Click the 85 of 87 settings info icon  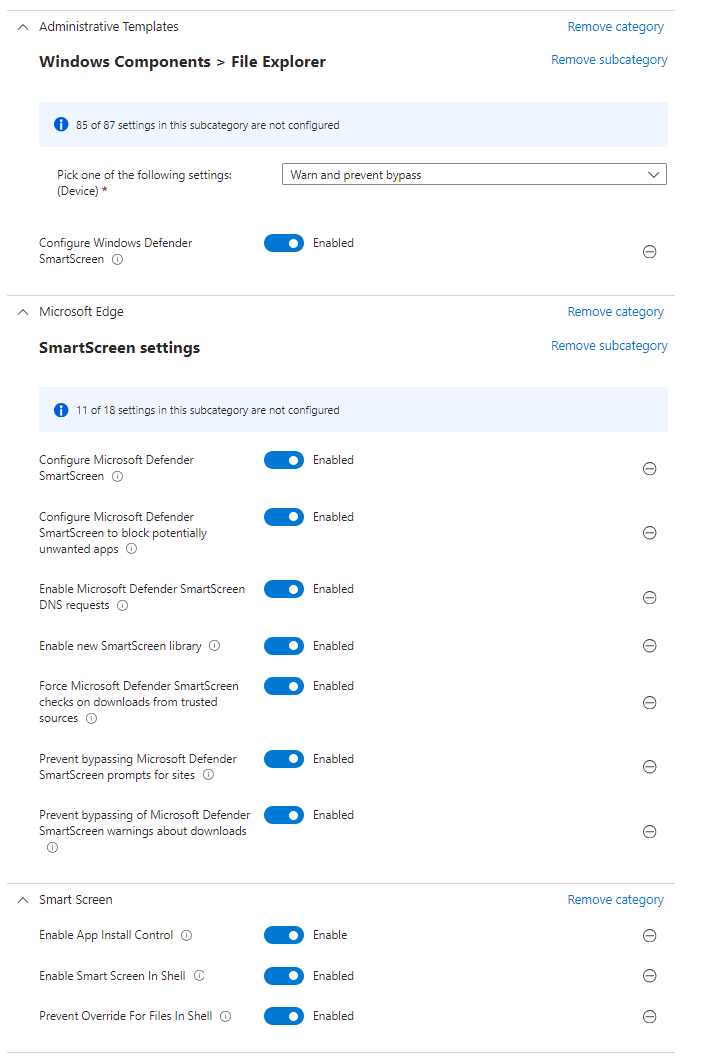coord(61,125)
